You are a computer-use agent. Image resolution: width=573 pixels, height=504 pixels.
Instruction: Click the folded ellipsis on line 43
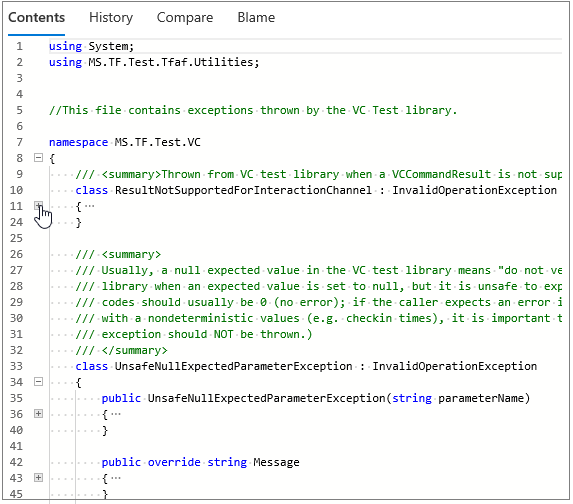point(116,478)
